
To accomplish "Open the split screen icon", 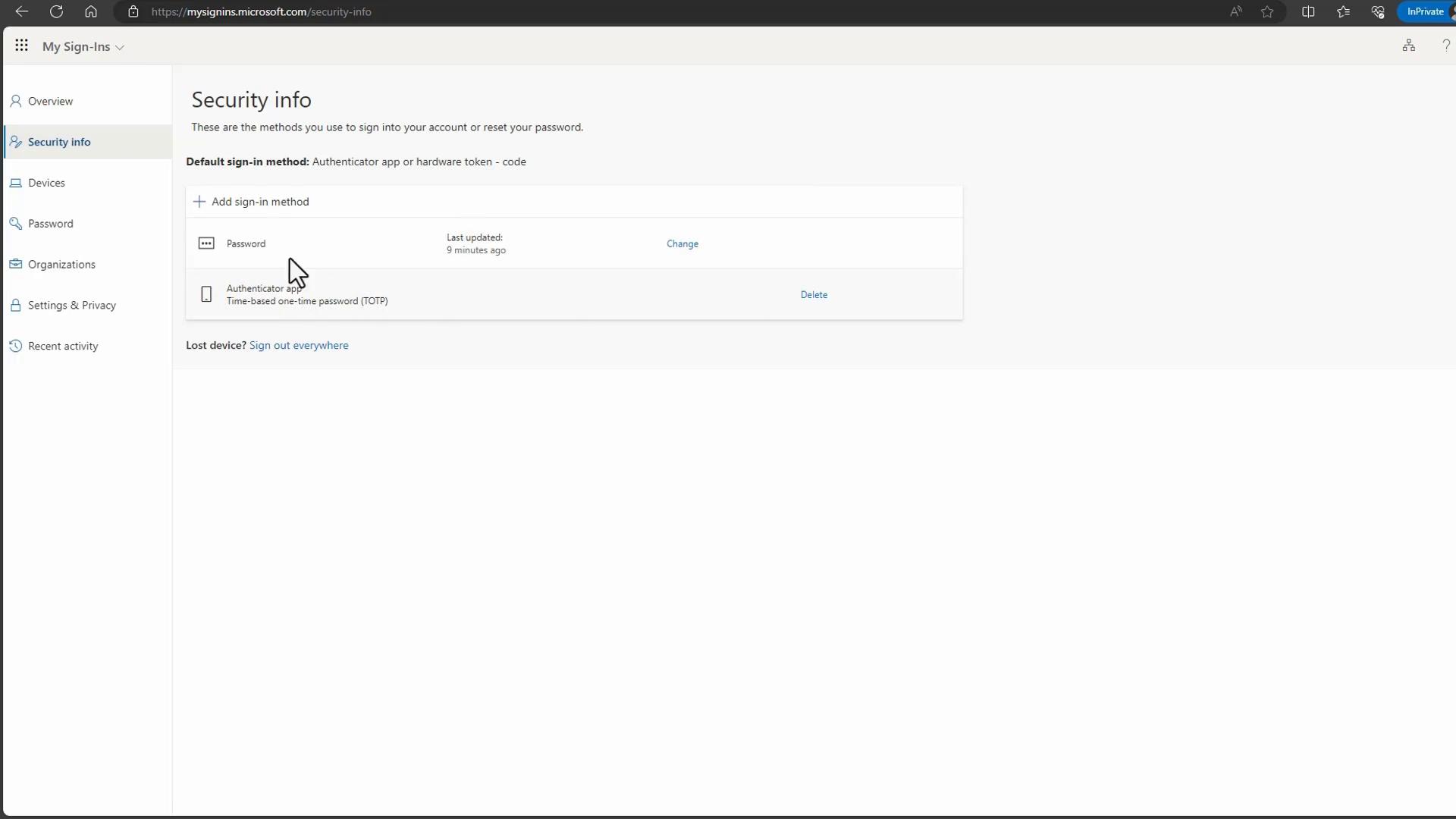I will pyautogui.click(x=1308, y=11).
